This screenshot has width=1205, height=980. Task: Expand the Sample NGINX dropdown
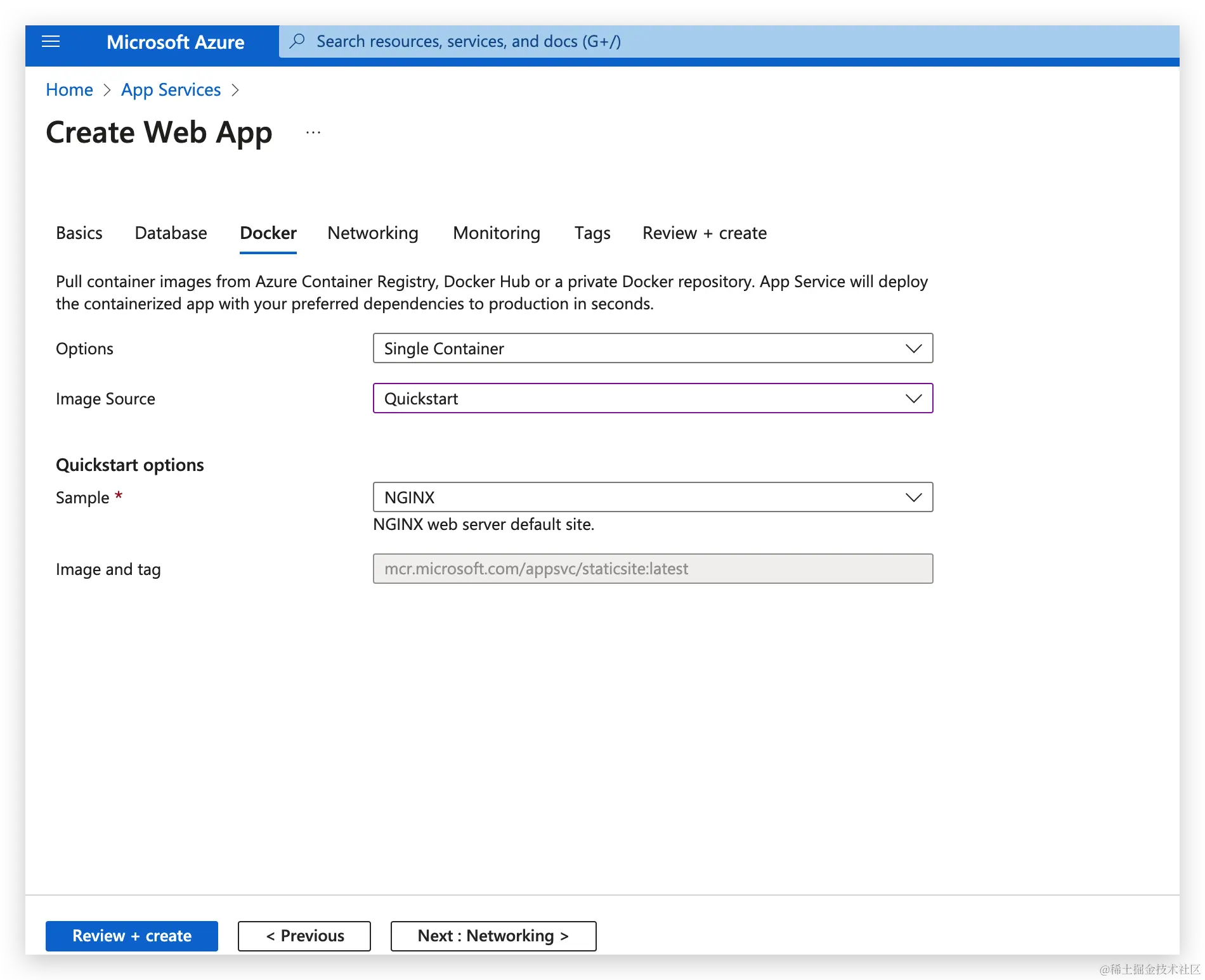point(653,497)
